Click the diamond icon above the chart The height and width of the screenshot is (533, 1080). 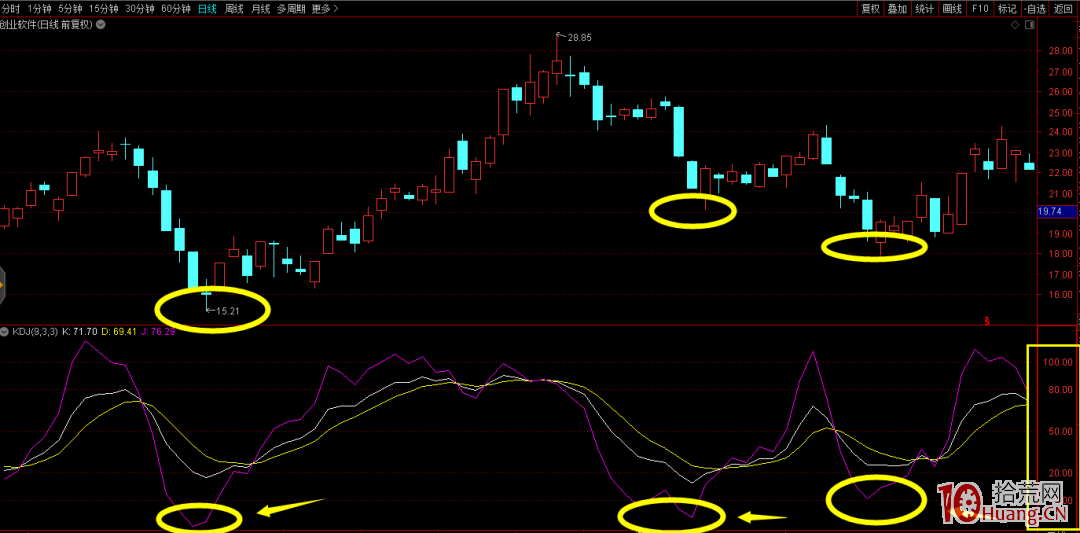pos(1015,25)
